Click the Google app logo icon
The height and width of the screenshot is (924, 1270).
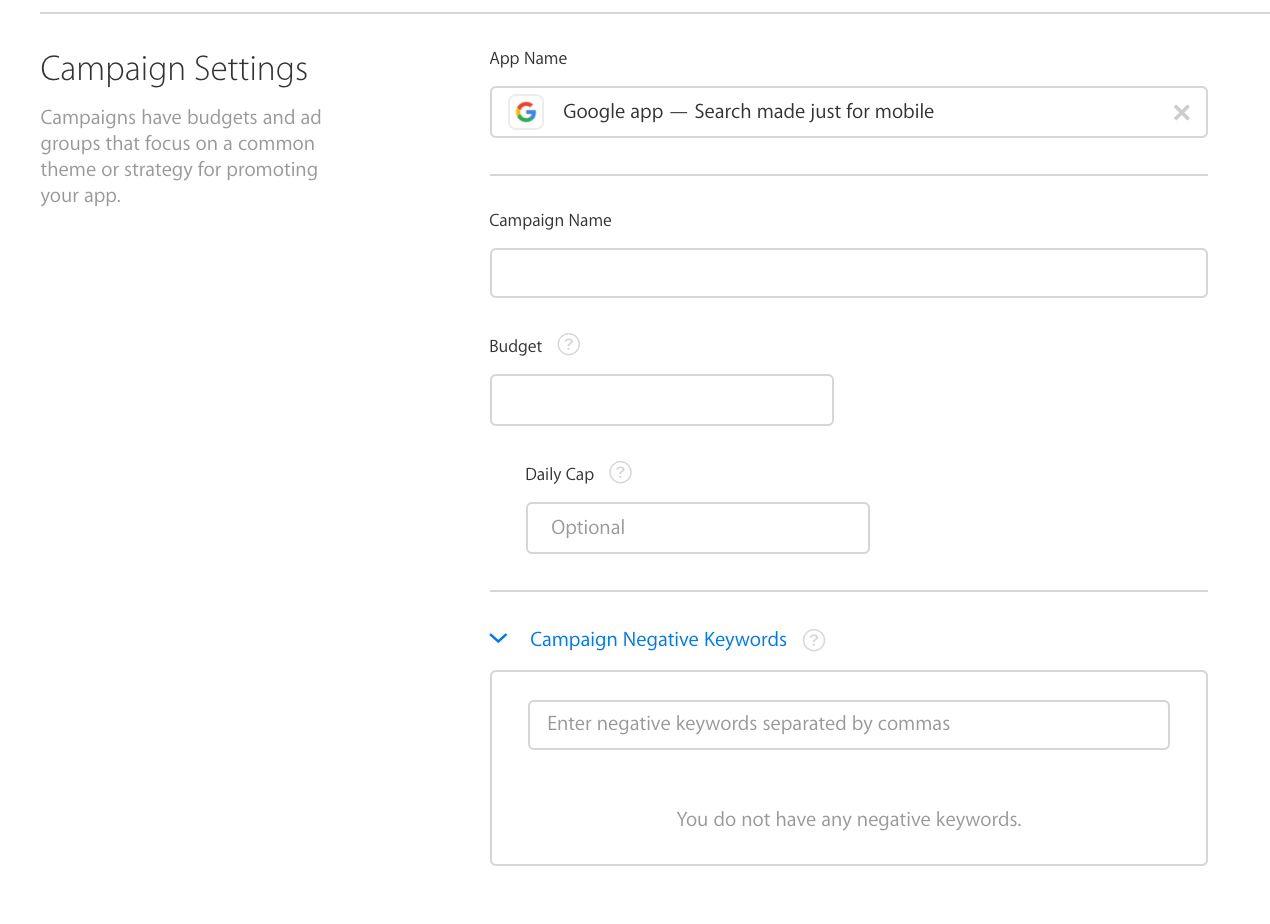point(526,112)
